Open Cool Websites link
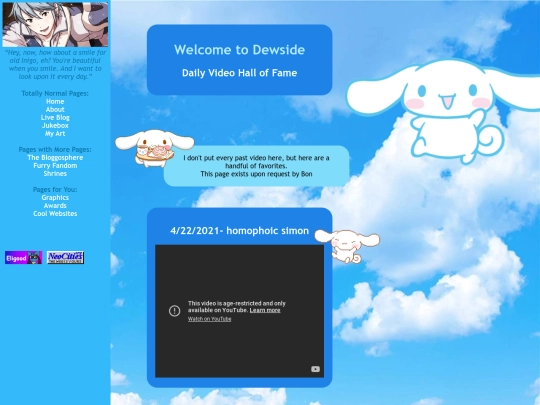This screenshot has width=540, height=405. (x=55, y=214)
